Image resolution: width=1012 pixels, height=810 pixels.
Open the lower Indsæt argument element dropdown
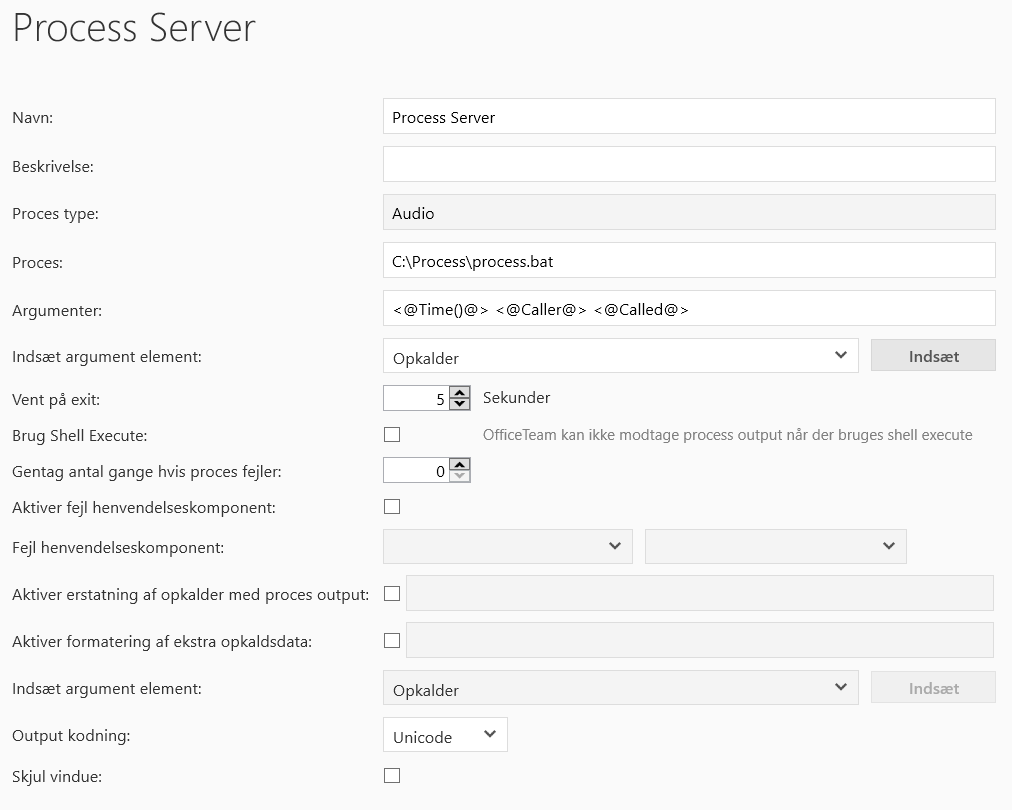[620, 688]
